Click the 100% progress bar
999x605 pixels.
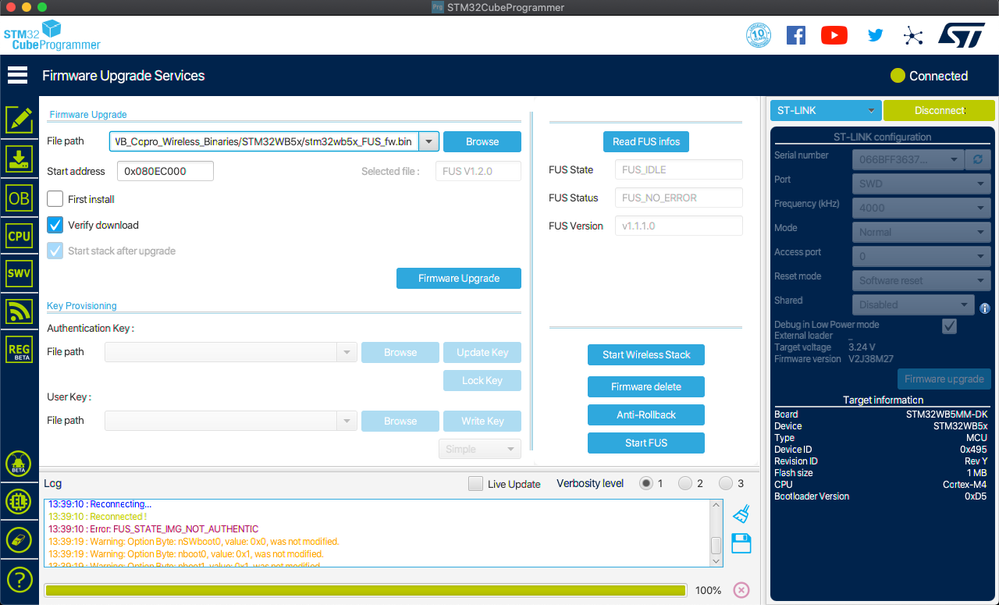pyautogui.click(x=366, y=590)
